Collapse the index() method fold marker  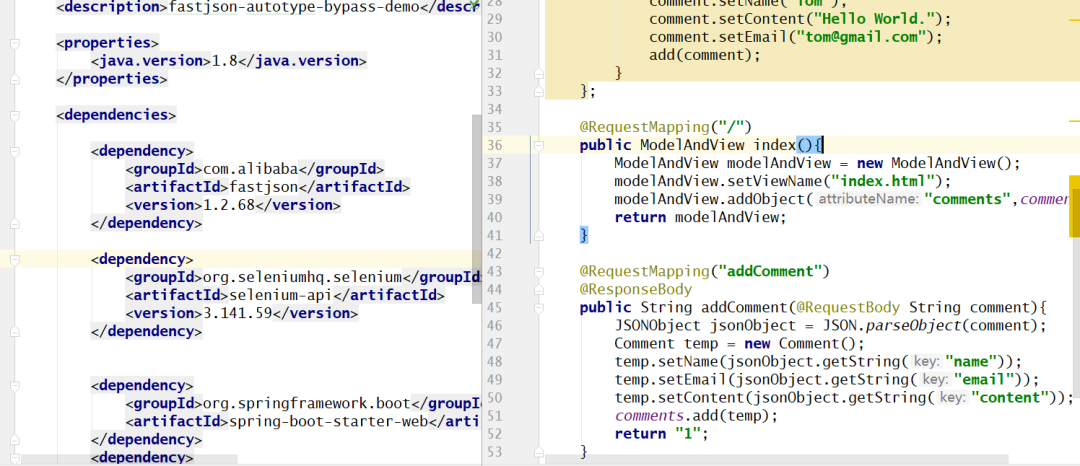click(539, 145)
